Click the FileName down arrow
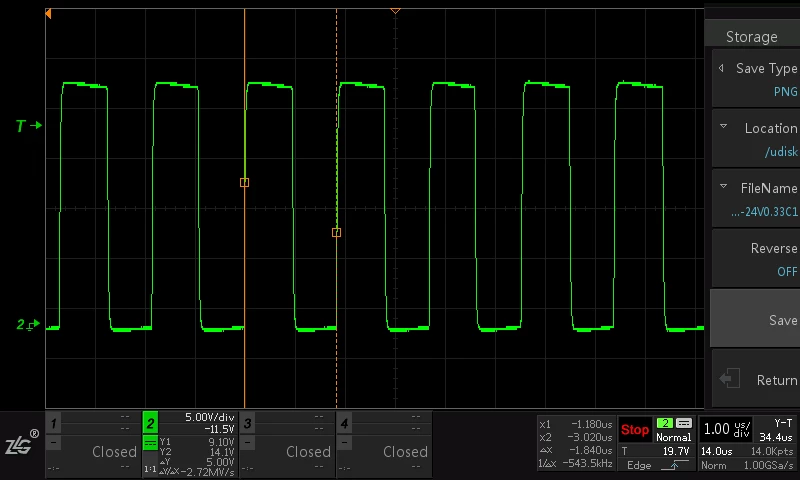800x480 pixels. 723,186
